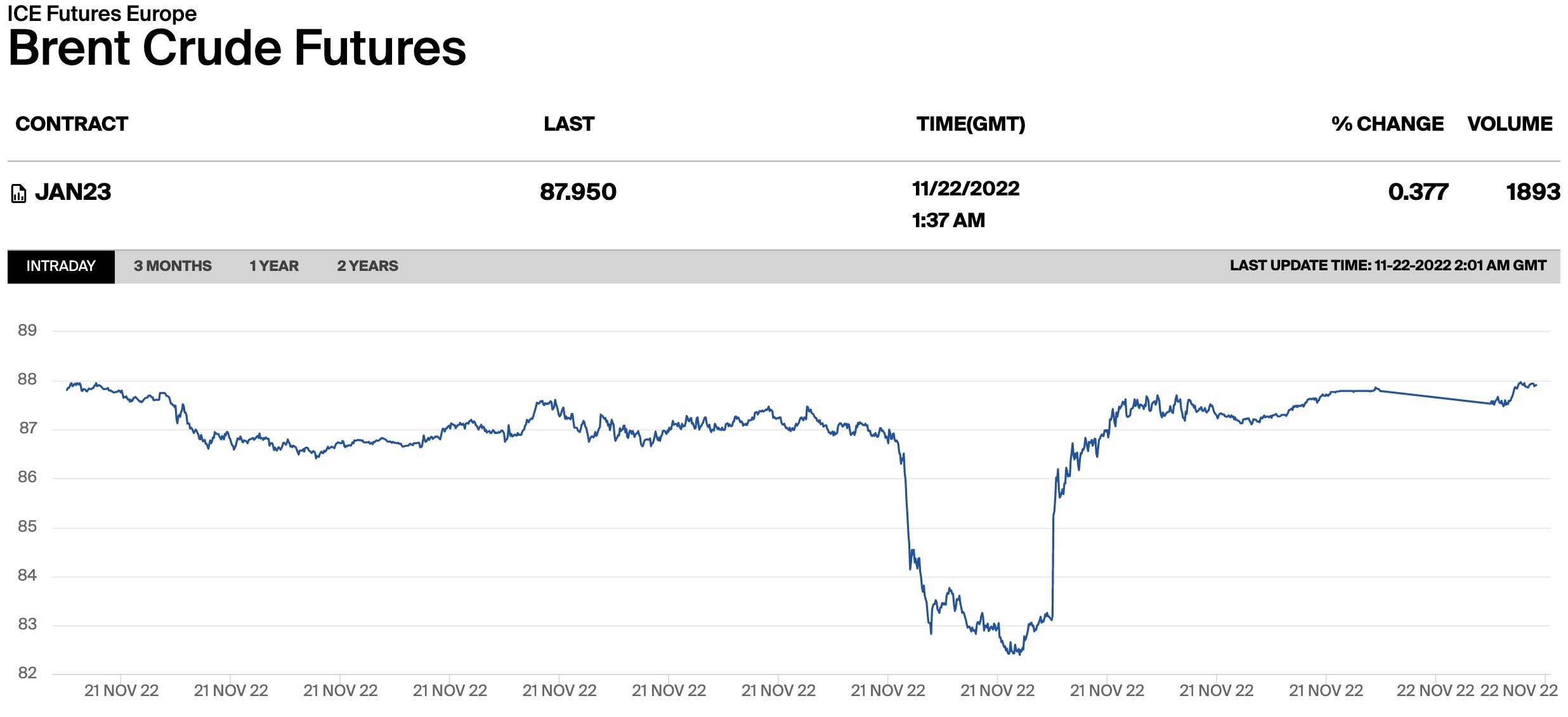Click the volume value 1893
Image resolution: width=1568 pixels, height=717 pixels.
1532,192
